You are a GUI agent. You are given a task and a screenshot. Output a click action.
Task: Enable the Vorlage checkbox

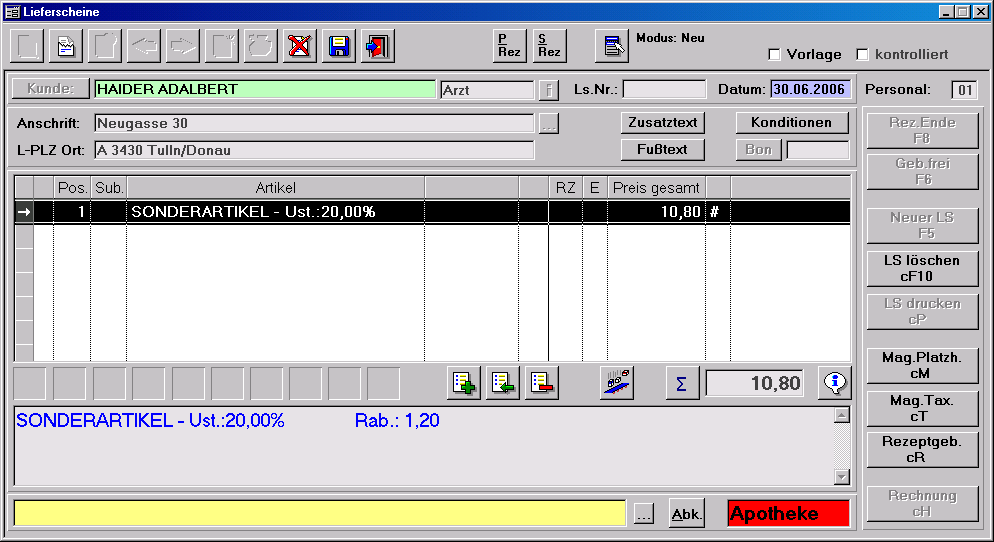click(x=774, y=54)
